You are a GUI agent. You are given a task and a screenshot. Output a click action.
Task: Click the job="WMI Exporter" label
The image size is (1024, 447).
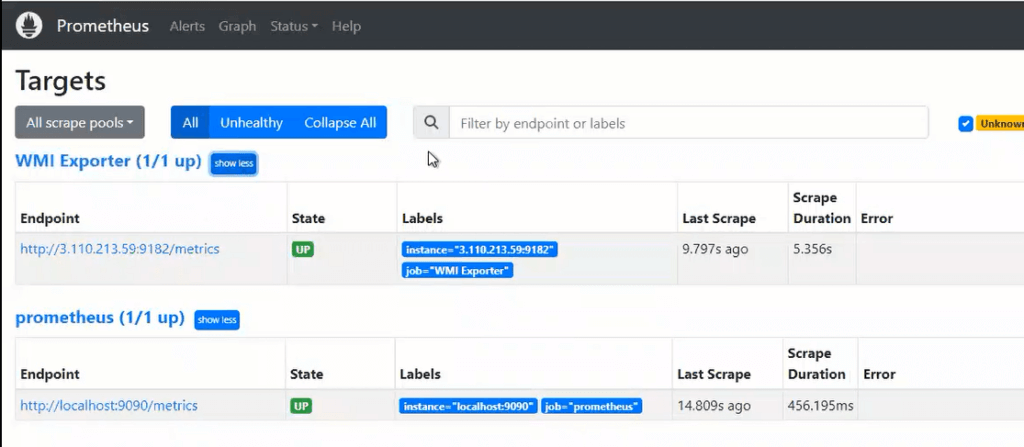point(458,271)
